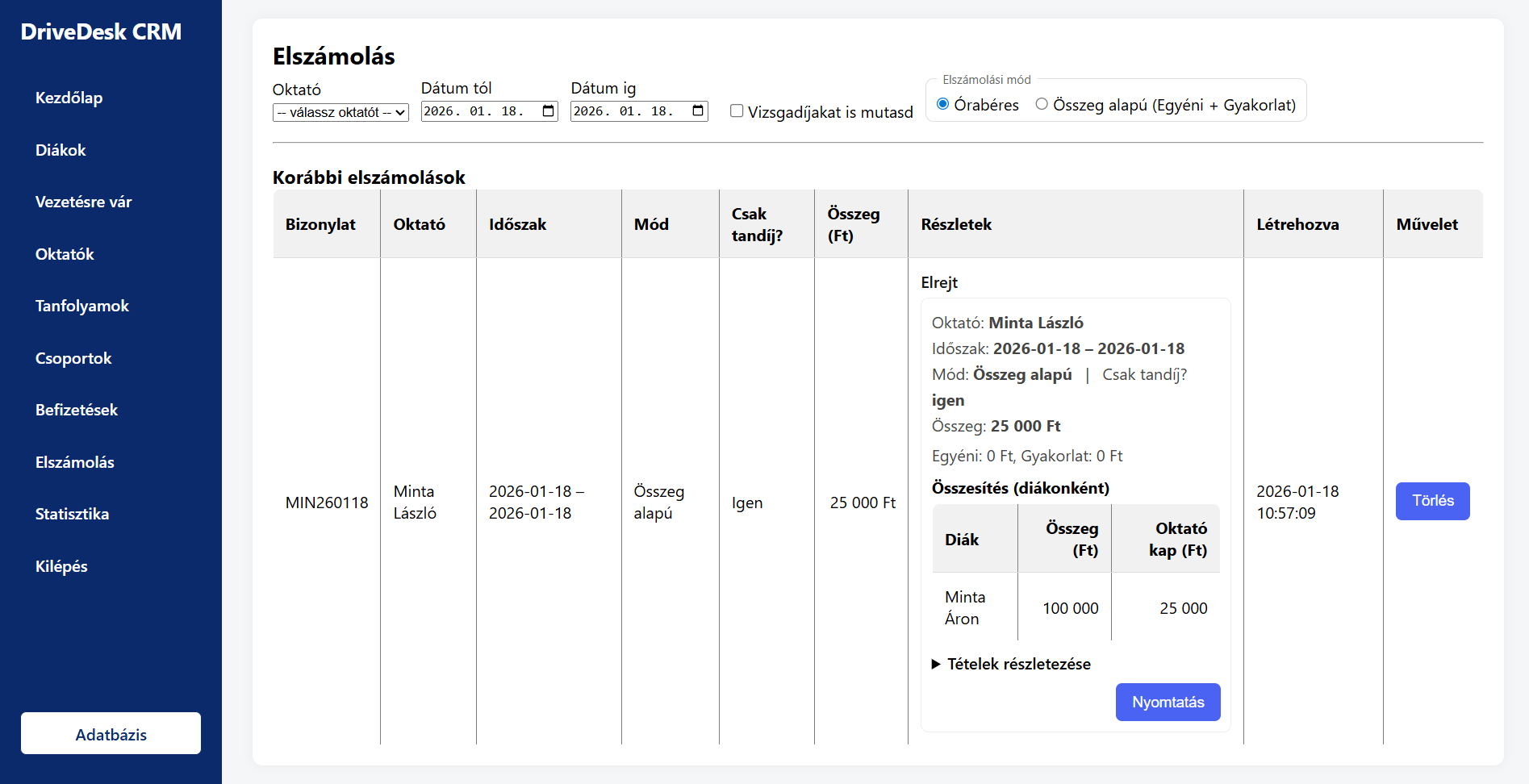1529x784 pixels.
Task: Open Elszámolás in sidebar
Action: point(75,462)
